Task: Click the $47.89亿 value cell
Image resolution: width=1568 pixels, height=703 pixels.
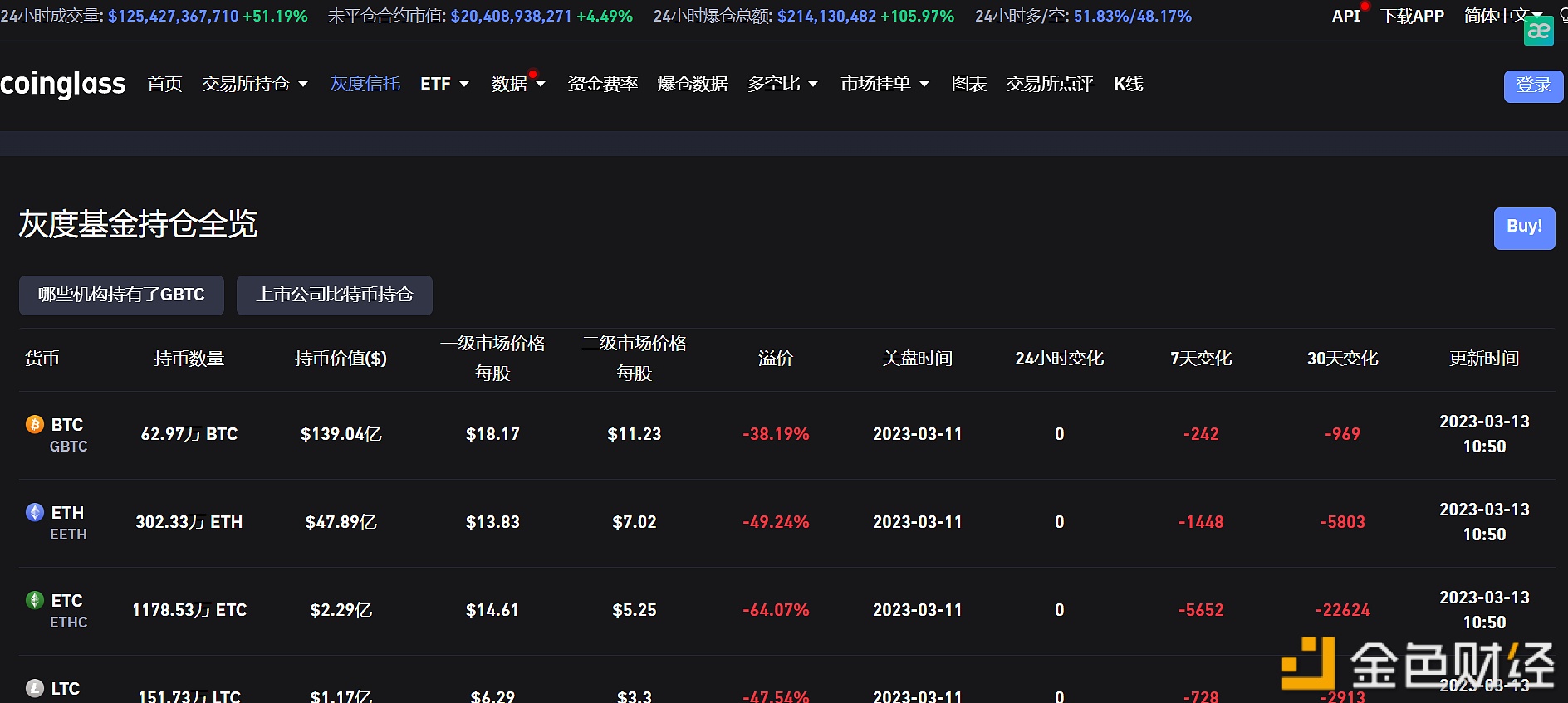Action: [x=341, y=522]
